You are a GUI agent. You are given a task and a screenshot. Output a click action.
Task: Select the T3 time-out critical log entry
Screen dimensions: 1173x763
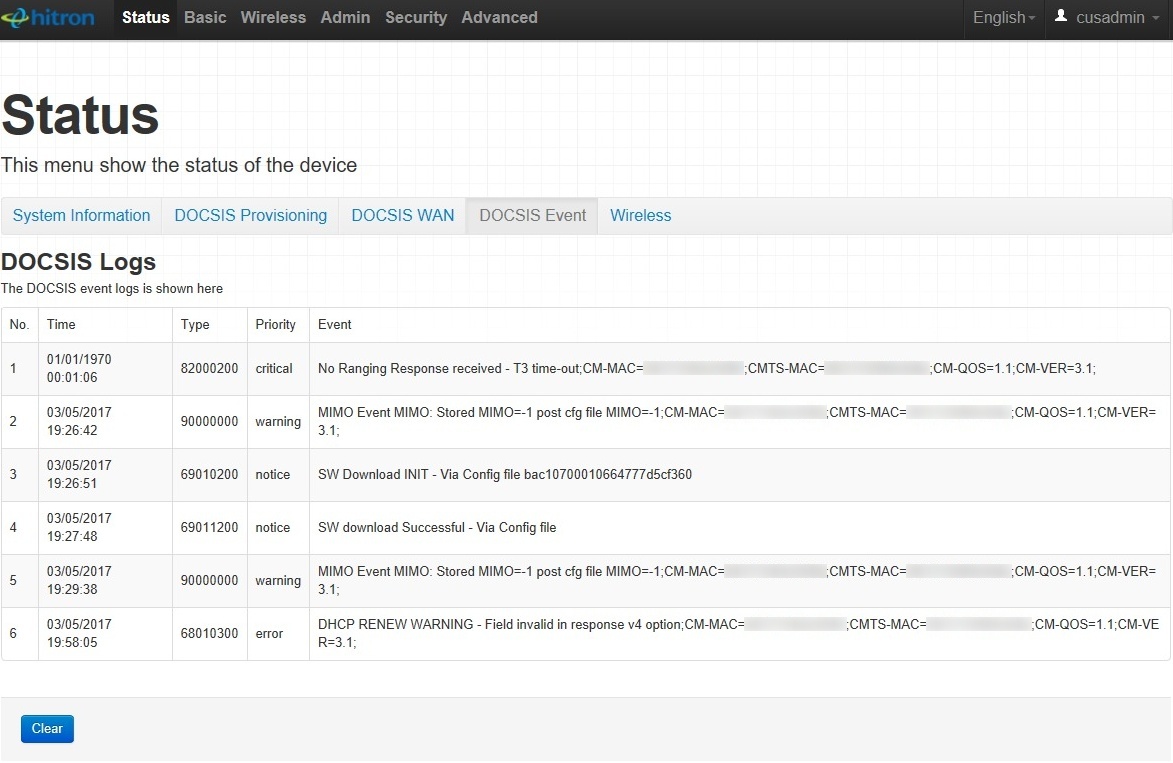pos(586,368)
